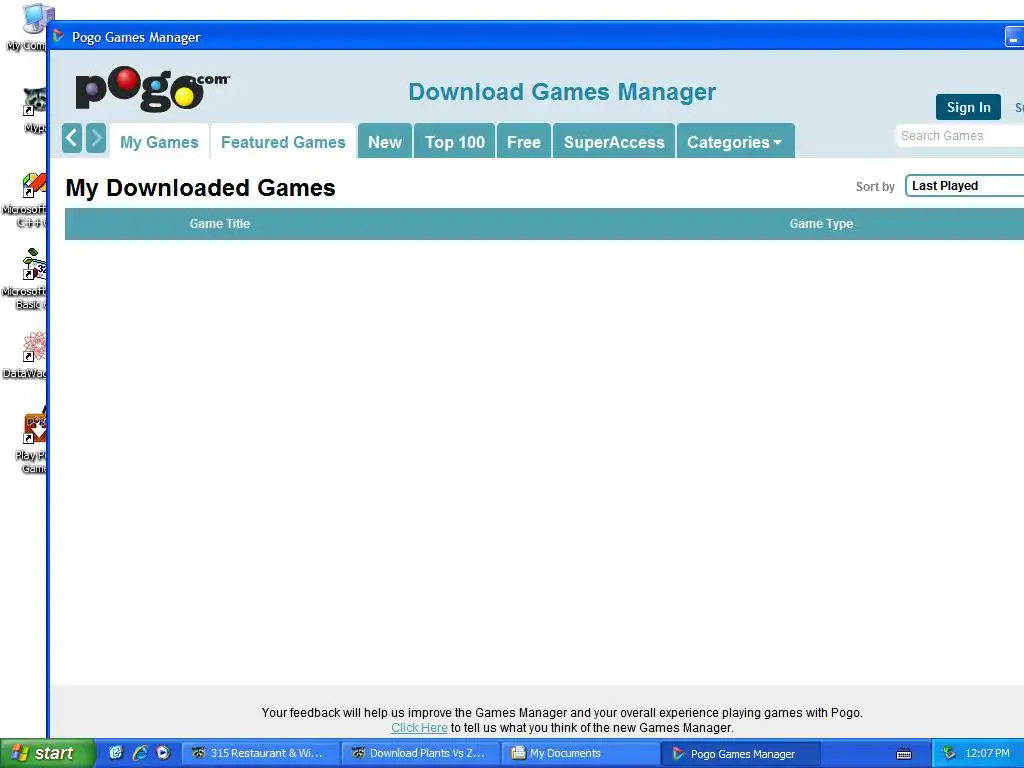Switch to Download Plants Vs Z... taskbar window

pyautogui.click(x=421, y=753)
